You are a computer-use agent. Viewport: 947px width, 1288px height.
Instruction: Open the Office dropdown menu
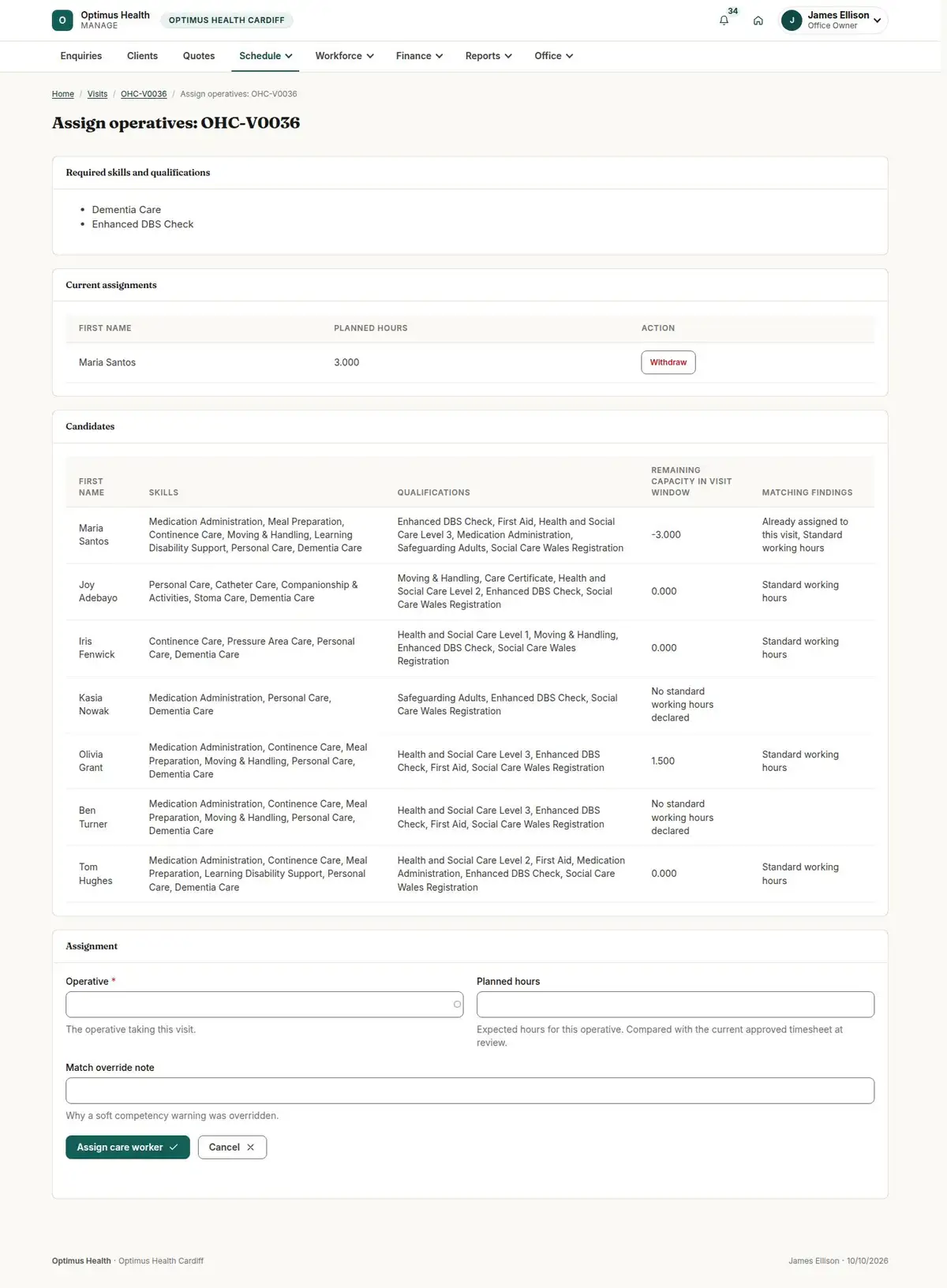[553, 56]
